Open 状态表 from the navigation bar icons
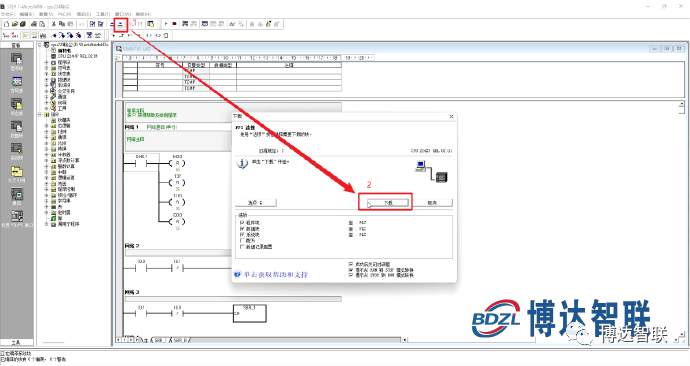 tap(17, 106)
